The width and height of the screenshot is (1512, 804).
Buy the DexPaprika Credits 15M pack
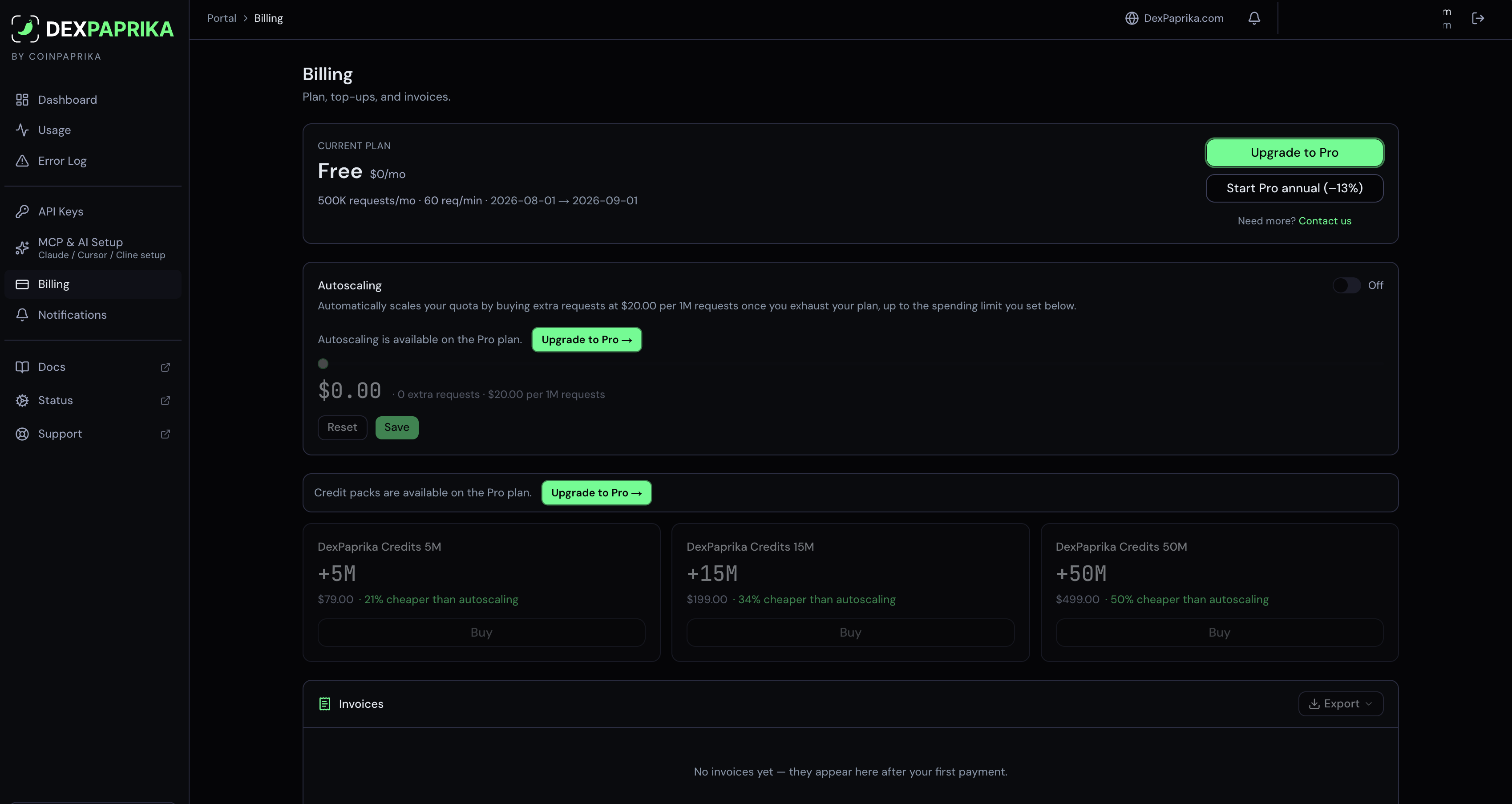click(x=850, y=633)
